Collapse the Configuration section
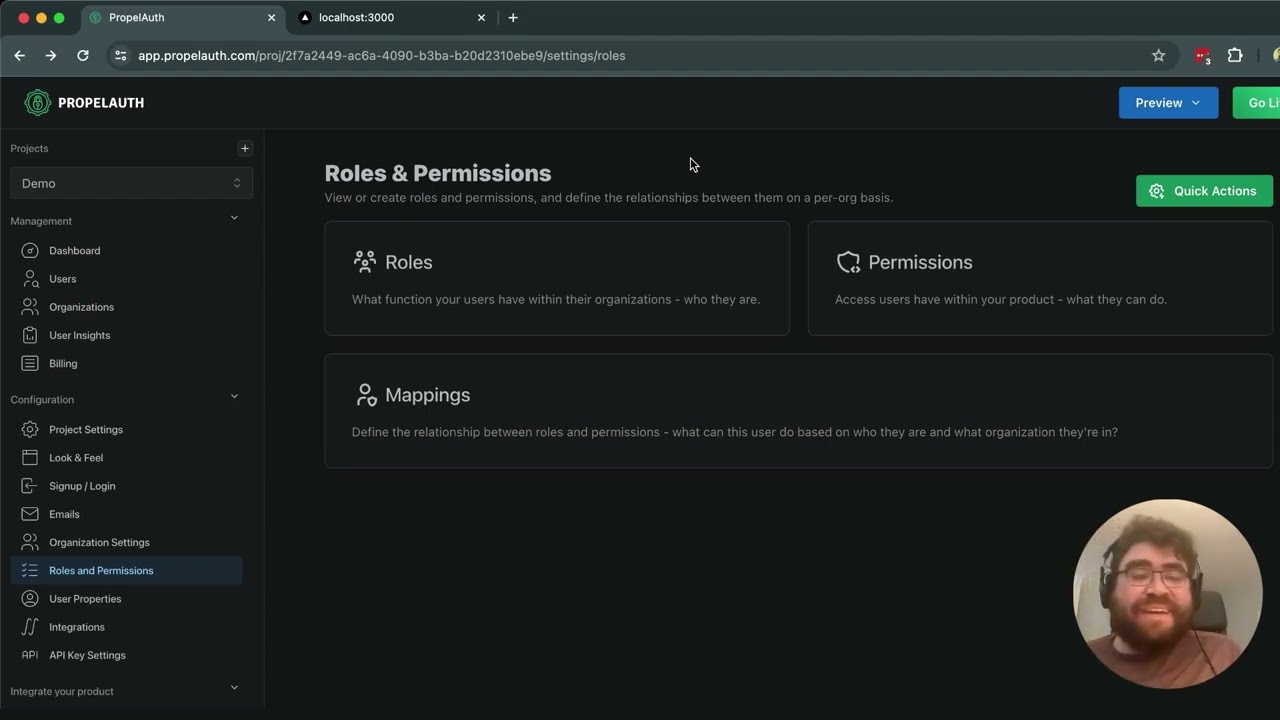This screenshot has width=1280, height=720. [234, 397]
